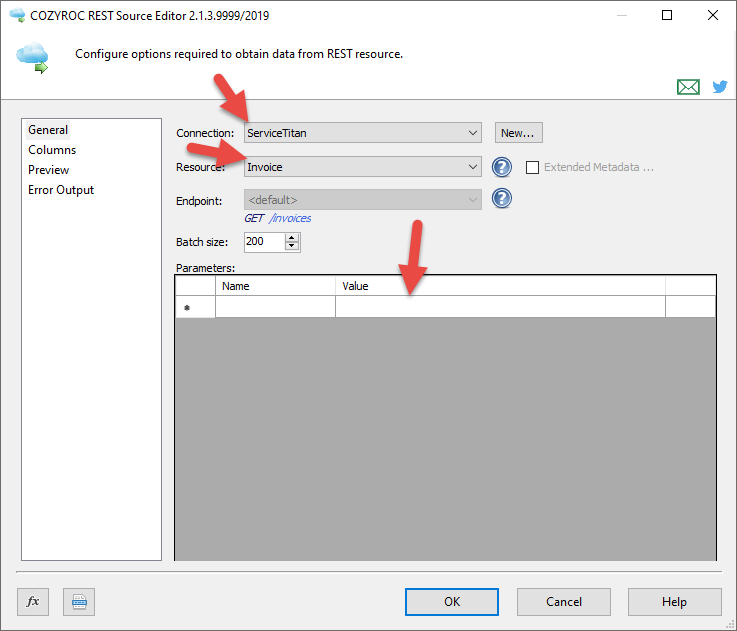
Task: Select the new-row asterisk header
Action: click(196, 307)
